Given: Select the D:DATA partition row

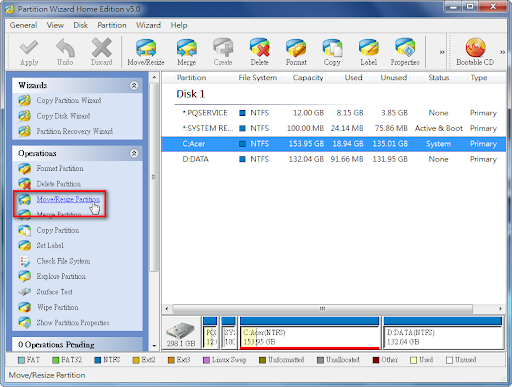Looking at the screenshot, I should [334, 159].
